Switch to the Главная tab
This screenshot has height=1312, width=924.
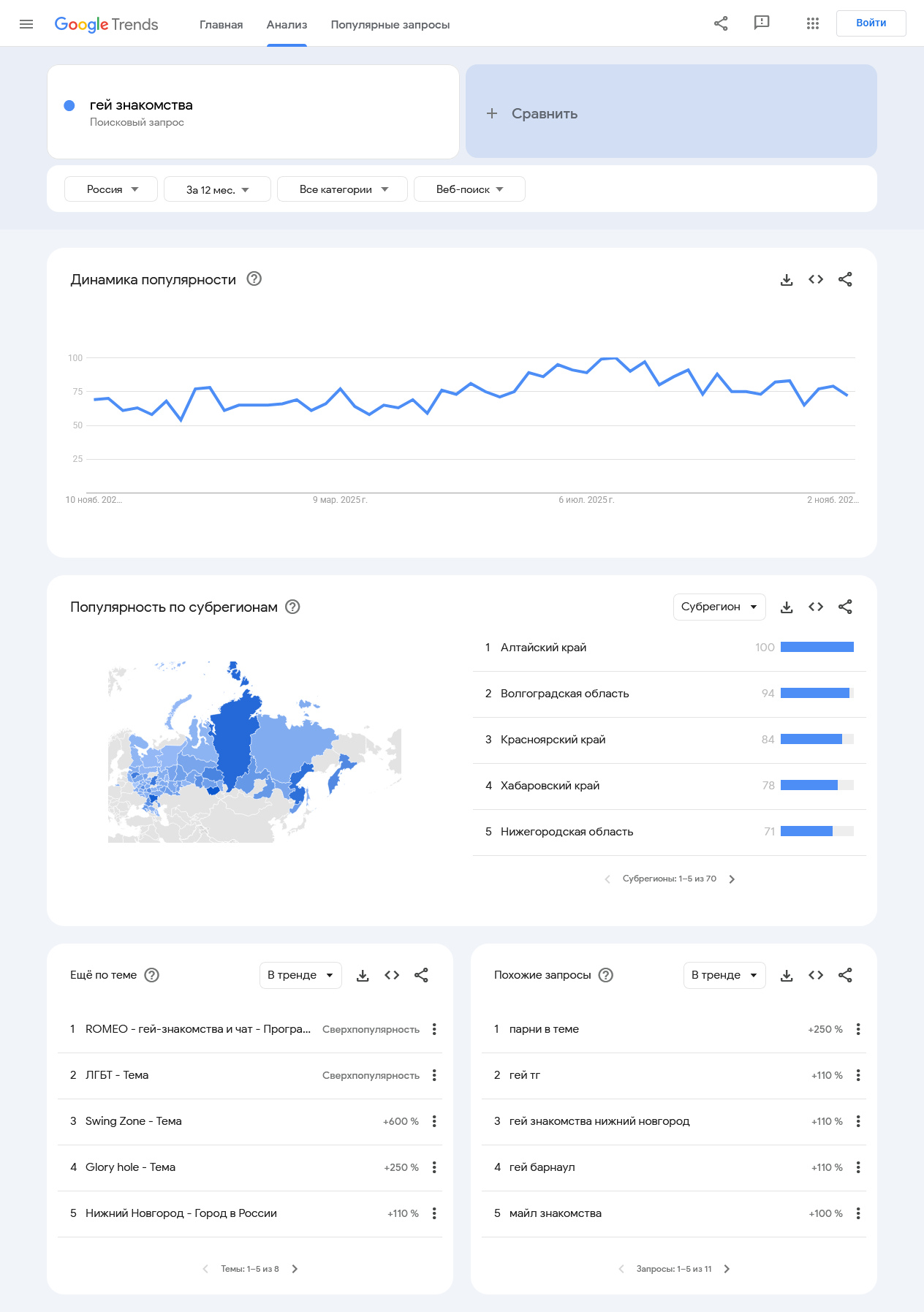click(221, 25)
